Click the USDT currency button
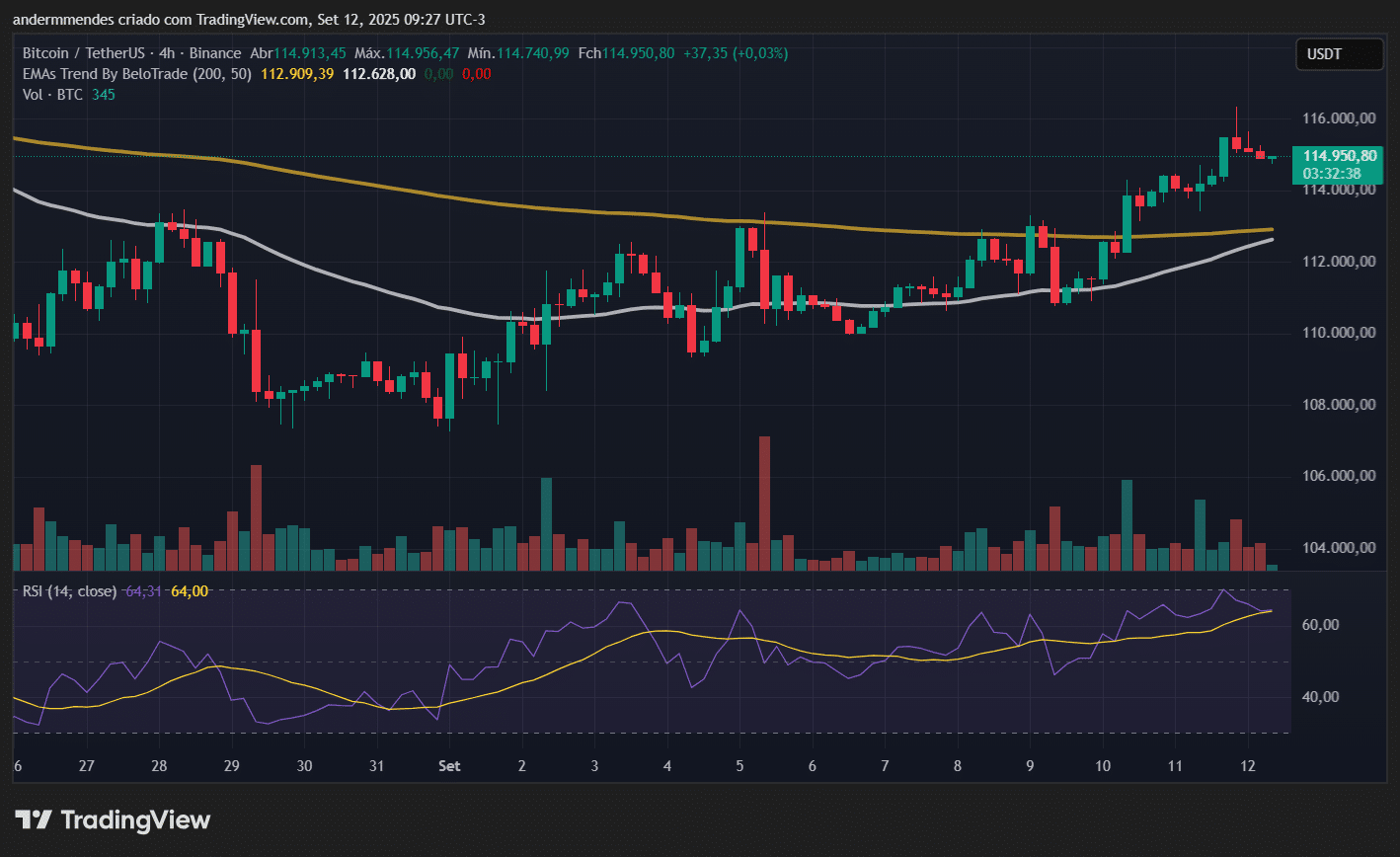 tap(1339, 54)
